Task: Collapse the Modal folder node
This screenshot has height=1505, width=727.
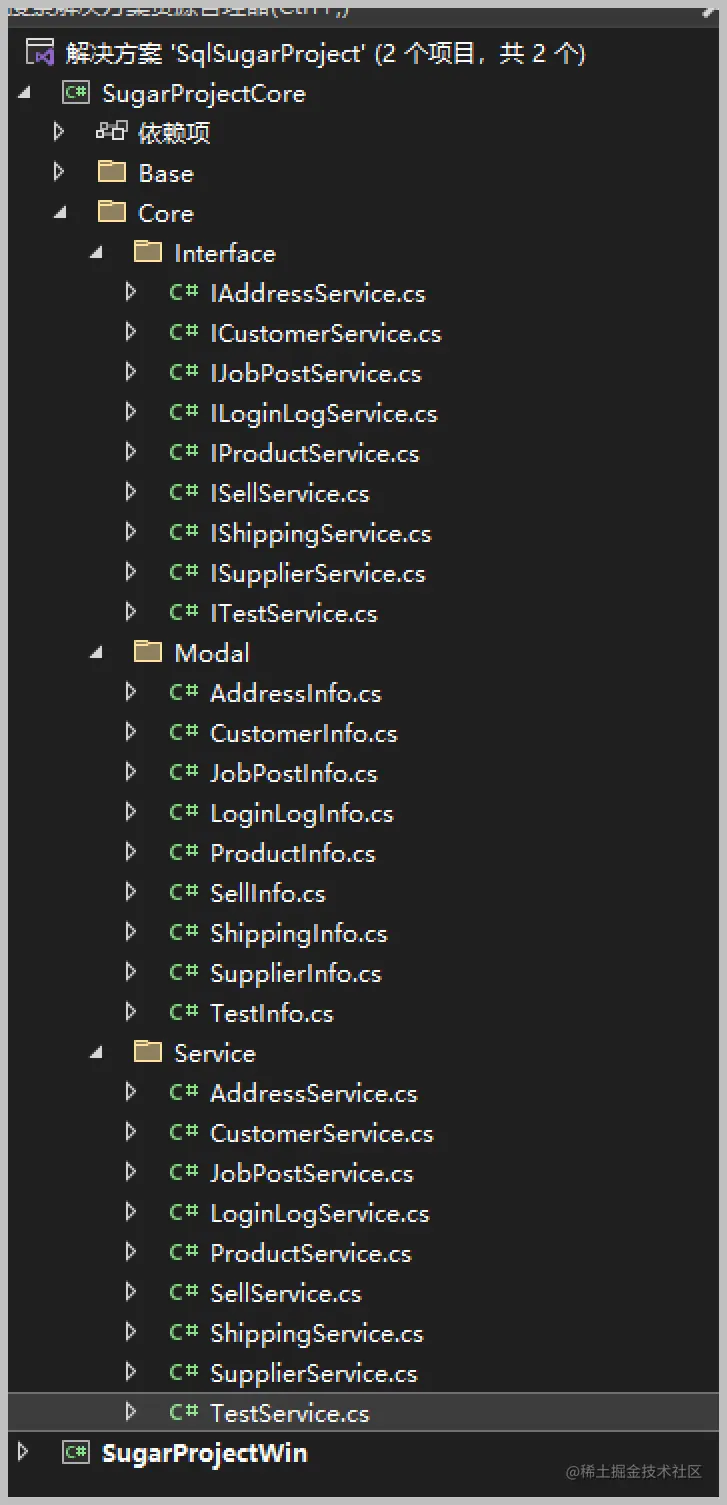Action: 97,653
